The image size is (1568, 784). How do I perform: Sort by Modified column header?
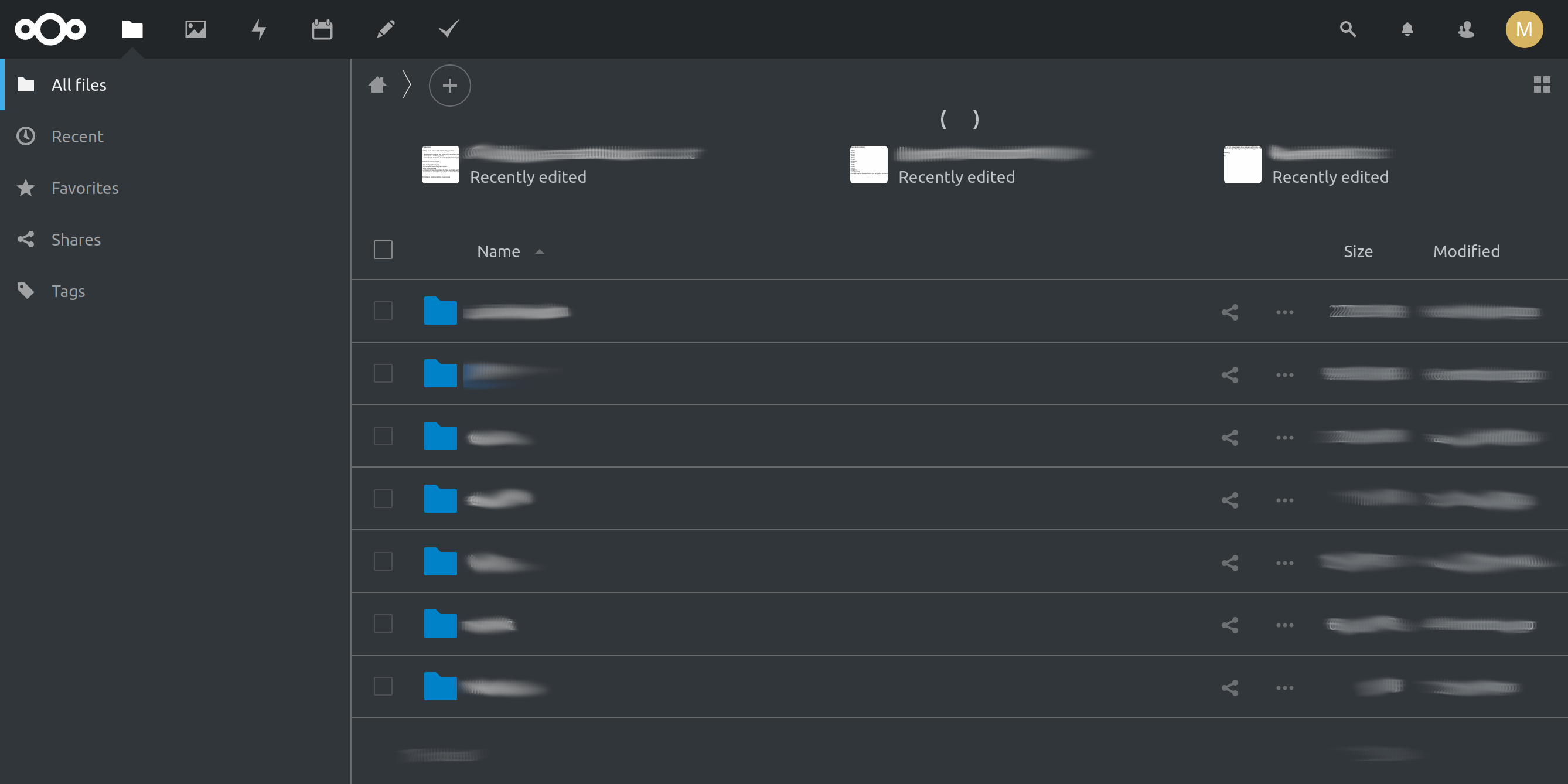point(1467,251)
